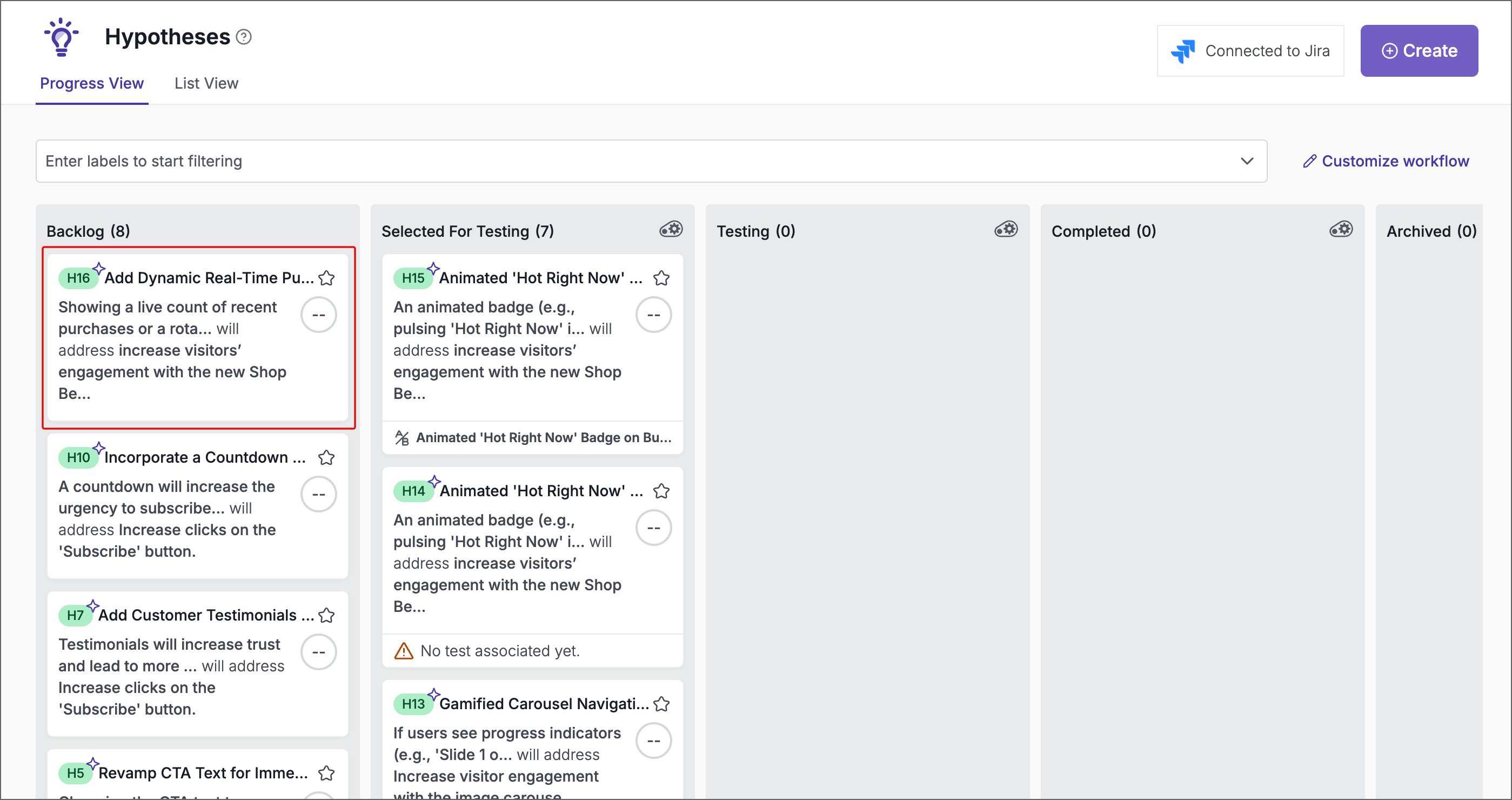The image size is (1512, 800).
Task: Click the pencil icon beside Customize workflow
Action: point(1309,162)
